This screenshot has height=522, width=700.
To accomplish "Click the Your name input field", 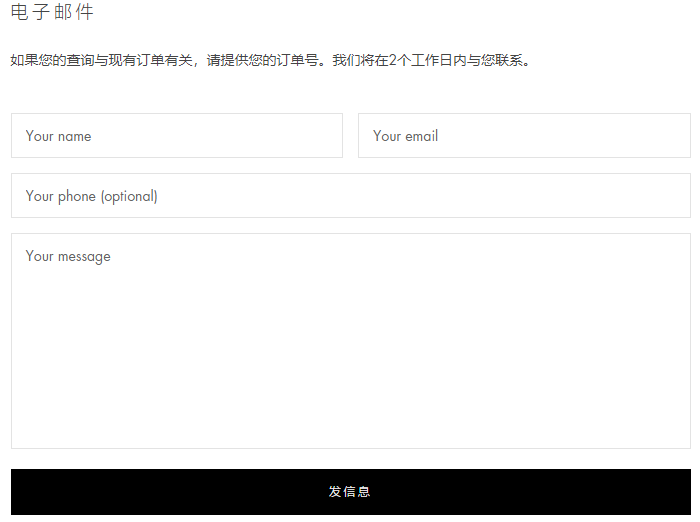I will [177, 135].
